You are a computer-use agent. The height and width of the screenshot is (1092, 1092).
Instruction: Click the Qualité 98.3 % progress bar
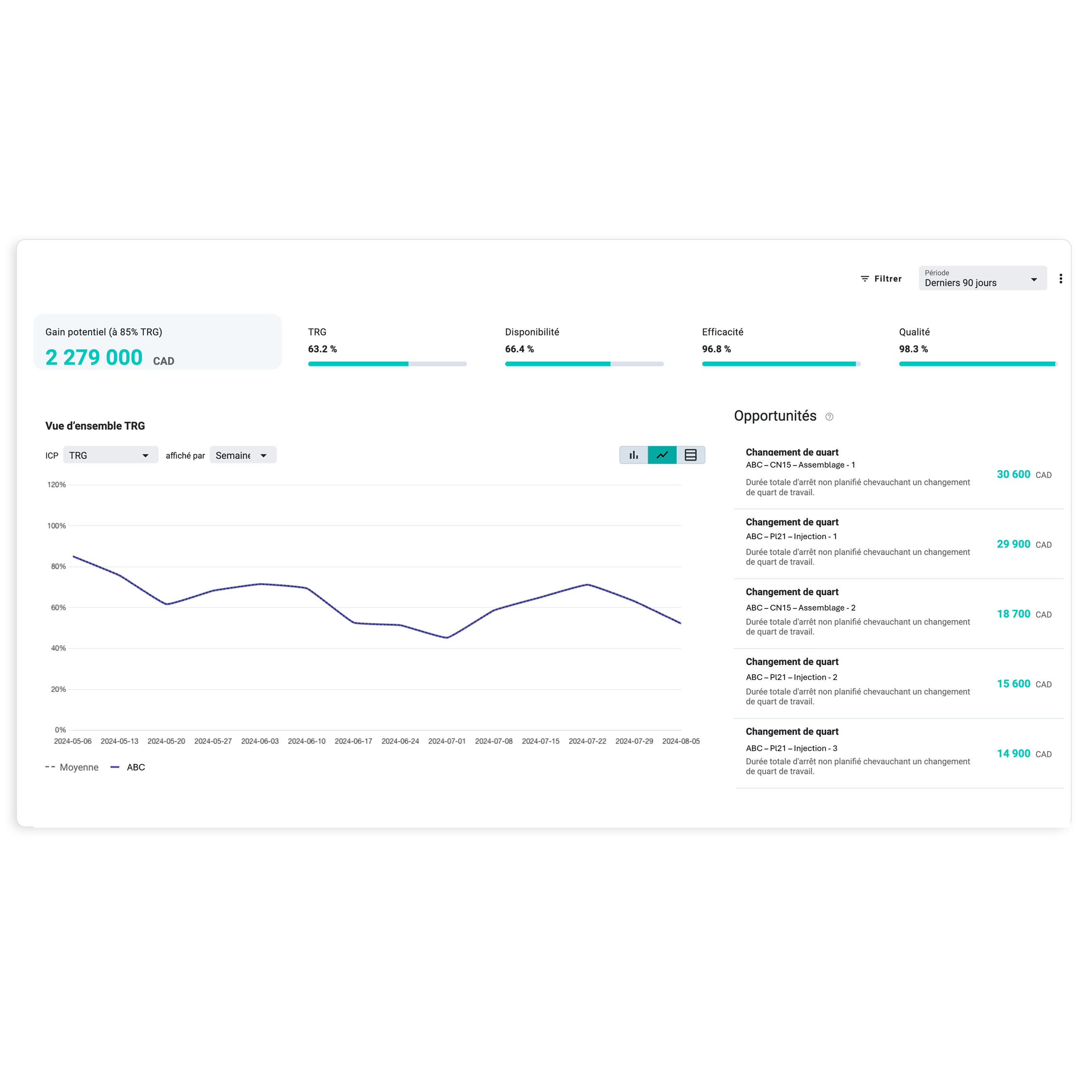978,364
